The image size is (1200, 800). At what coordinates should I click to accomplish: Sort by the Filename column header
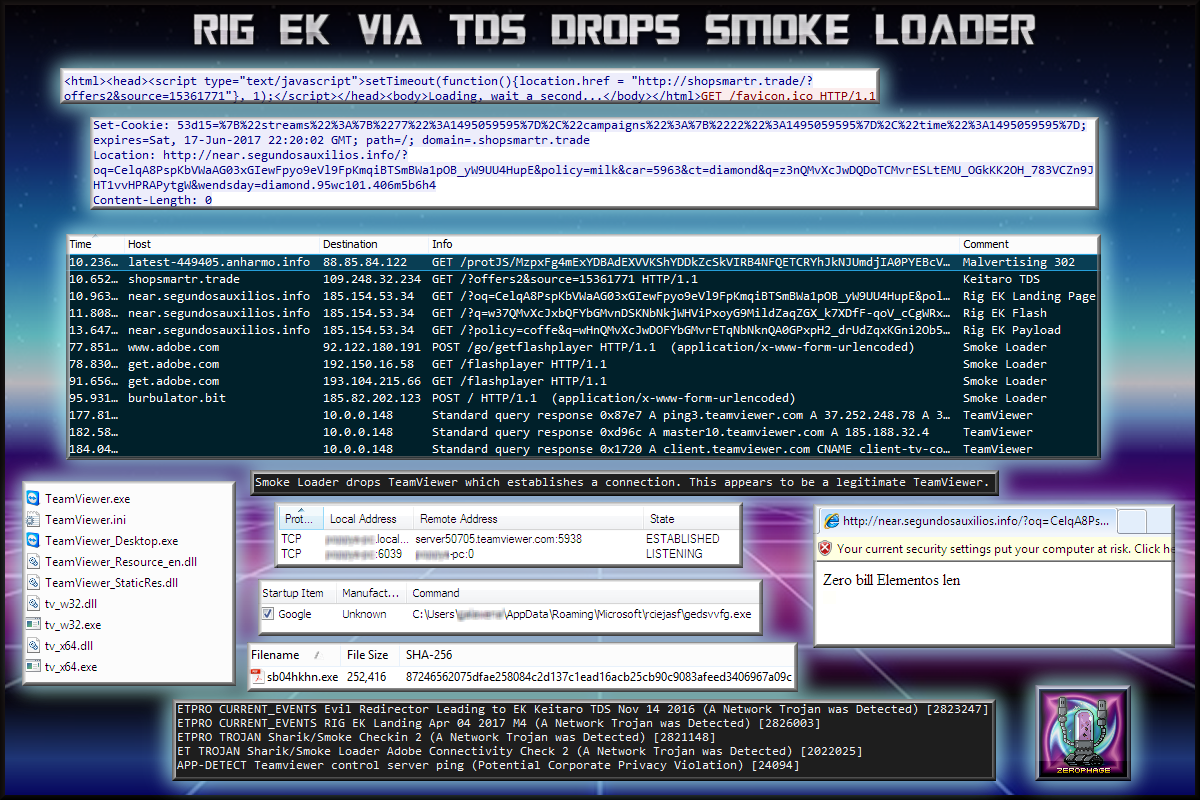click(x=275, y=655)
